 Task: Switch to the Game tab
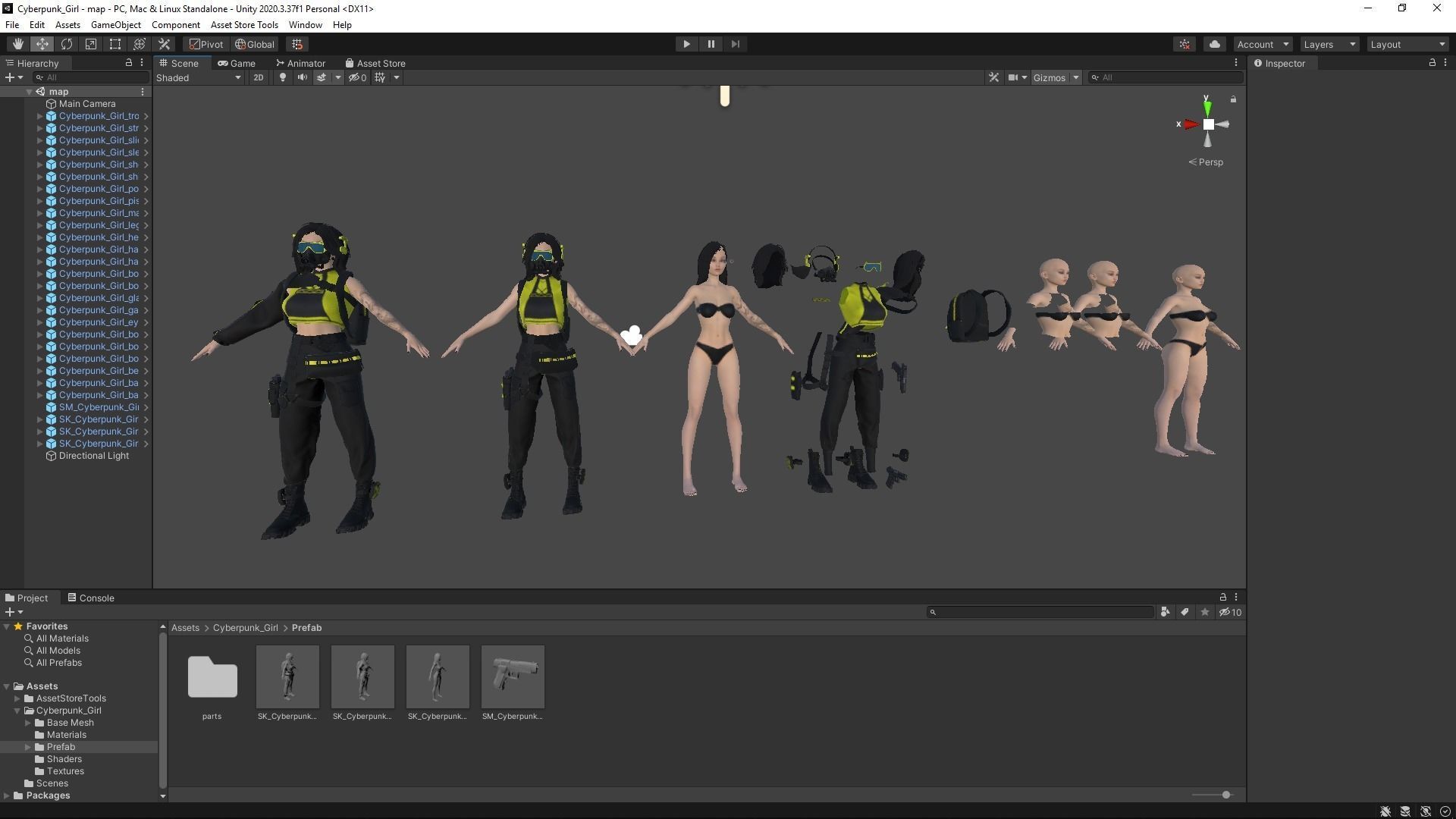[237, 63]
